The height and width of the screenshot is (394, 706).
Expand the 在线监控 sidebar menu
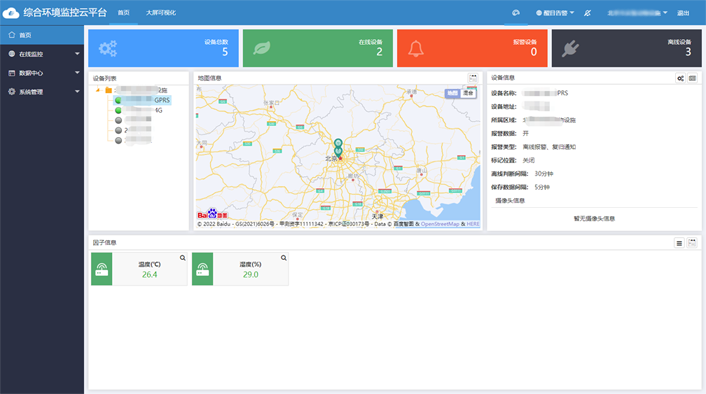(42, 54)
